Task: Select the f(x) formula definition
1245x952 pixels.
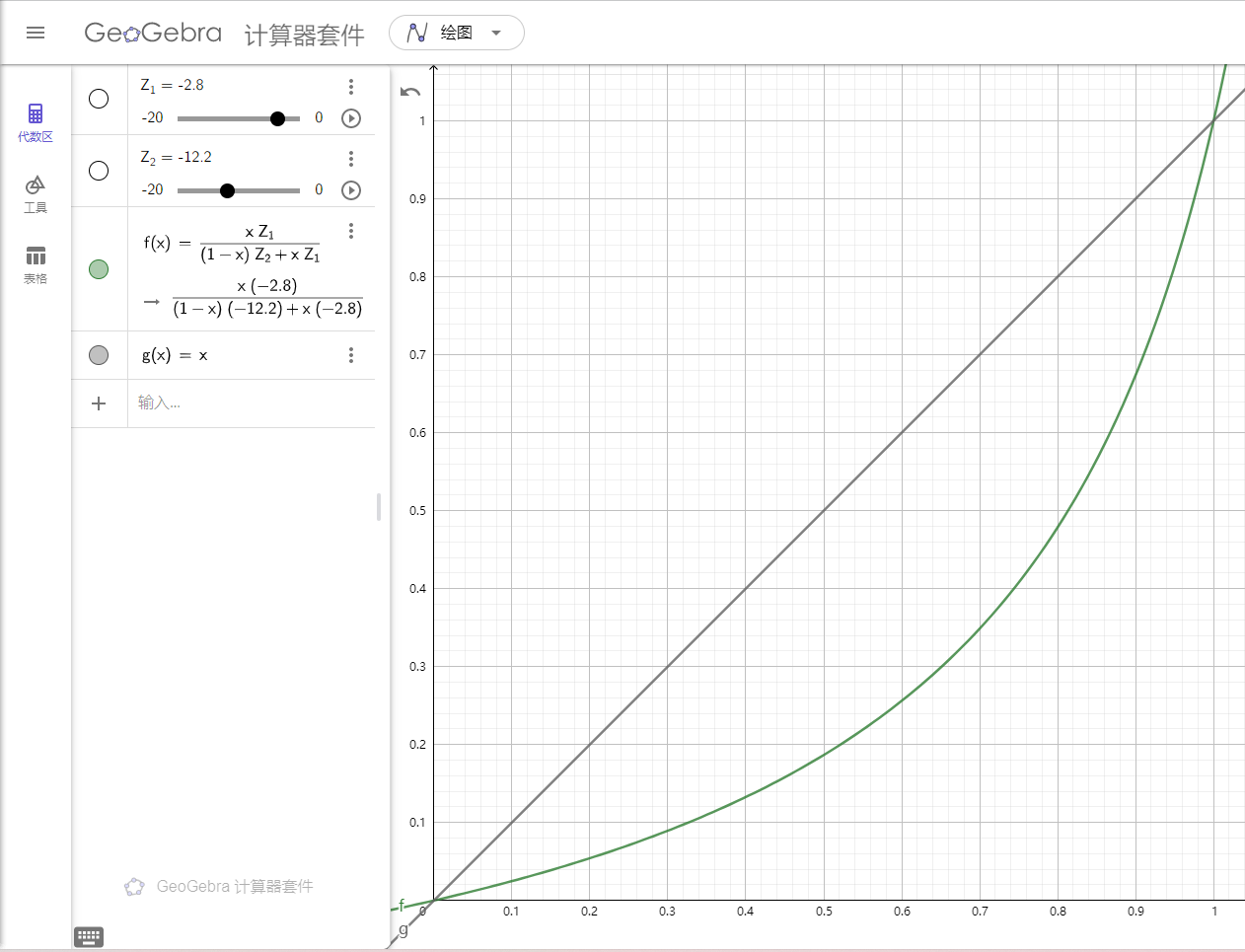Action: tap(232, 243)
